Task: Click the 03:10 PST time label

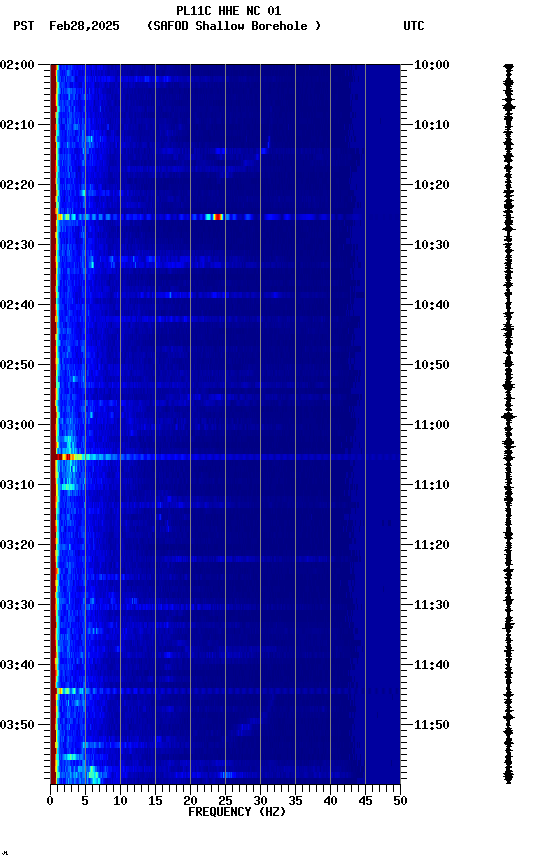Action: point(17,485)
